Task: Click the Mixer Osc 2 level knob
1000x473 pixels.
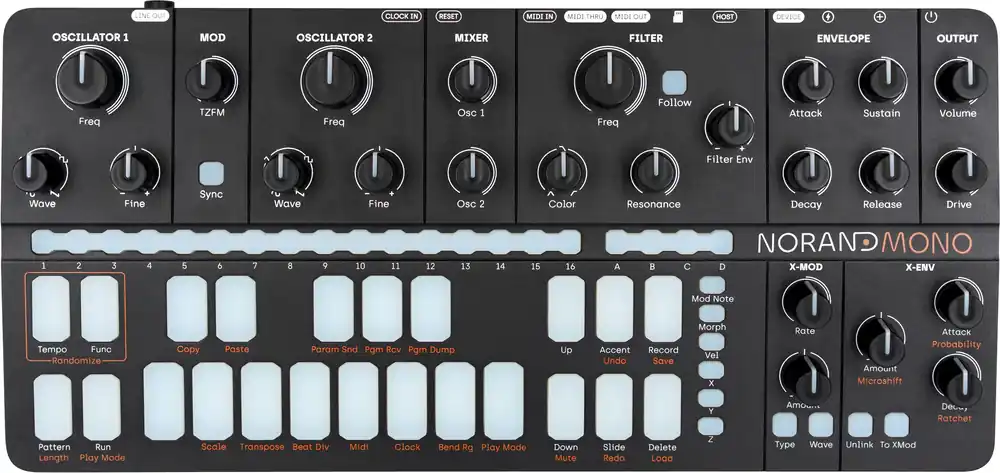Action: pyautogui.click(x=472, y=173)
